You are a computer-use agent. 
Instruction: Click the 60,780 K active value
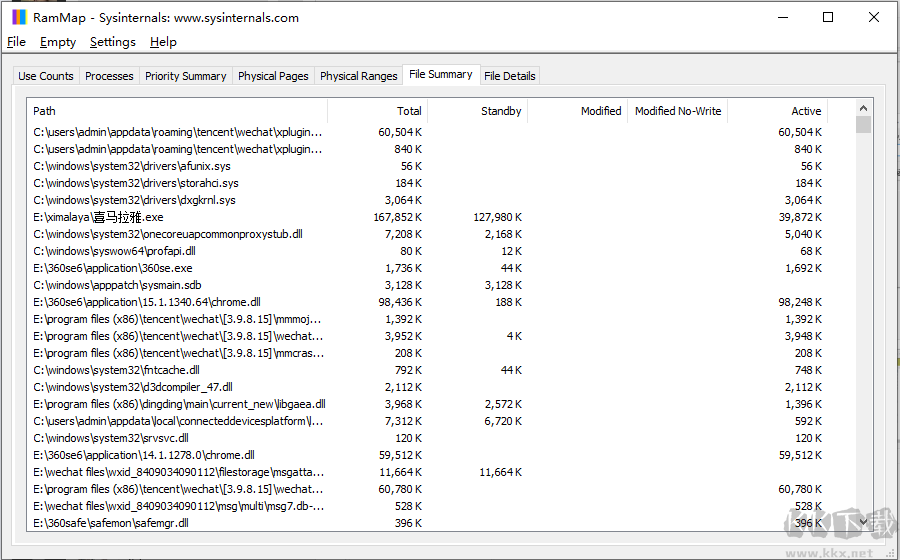tap(800, 489)
